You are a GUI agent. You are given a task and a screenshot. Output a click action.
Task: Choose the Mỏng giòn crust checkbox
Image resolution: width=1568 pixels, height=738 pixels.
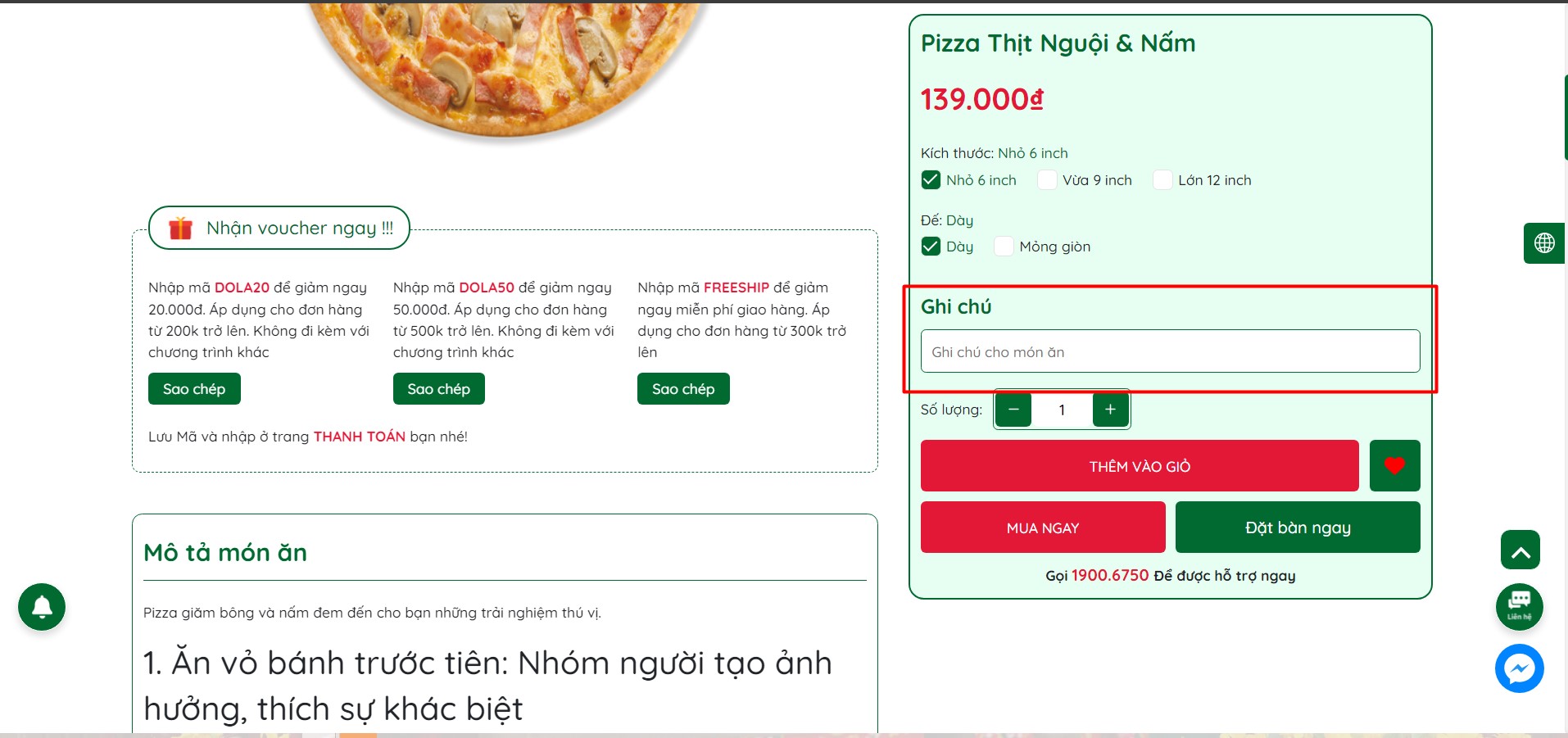click(1004, 247)
